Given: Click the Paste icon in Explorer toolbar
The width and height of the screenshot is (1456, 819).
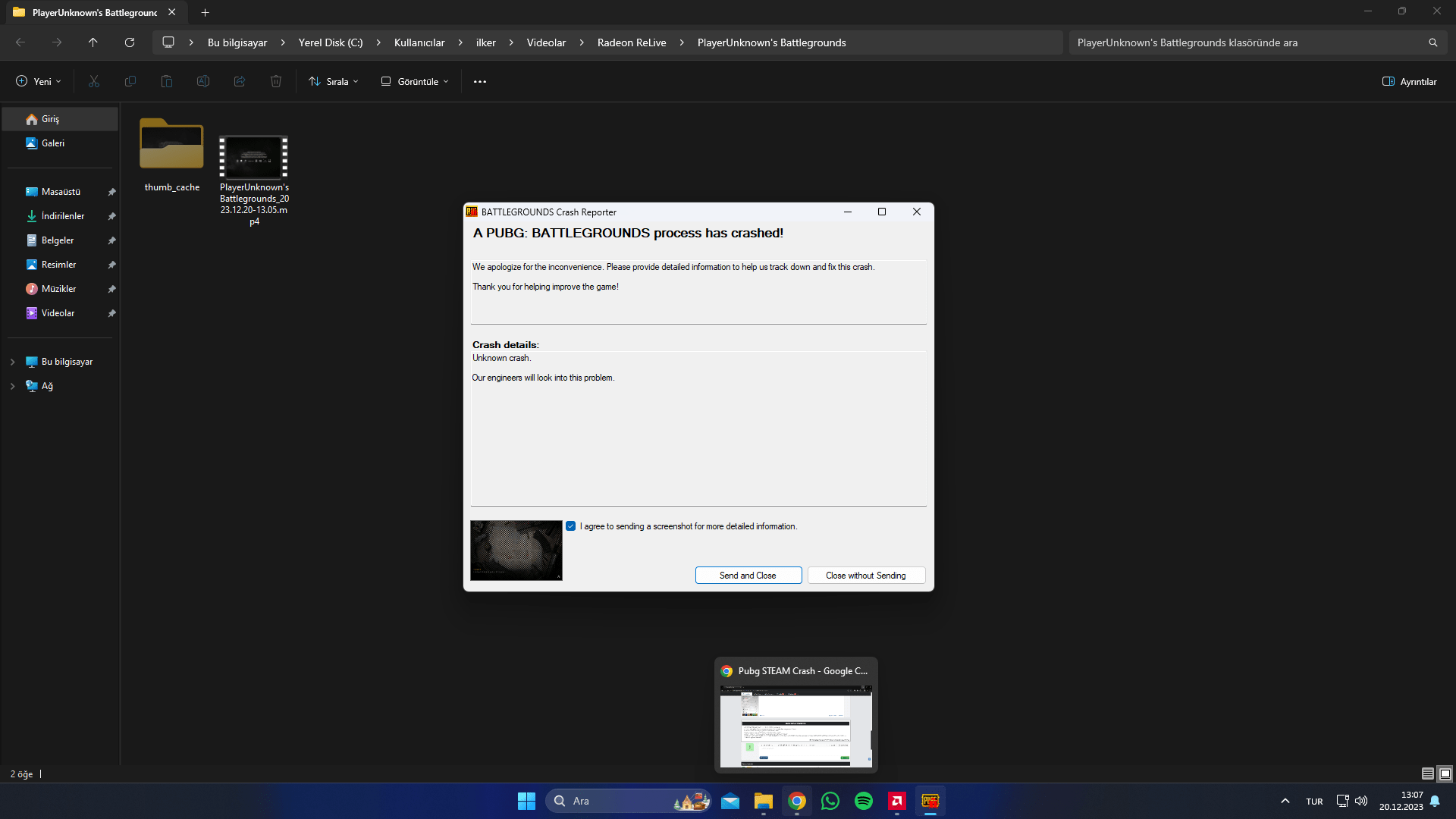Looking at the screenshot, I should pyautogui.click(x=167, y=81).
